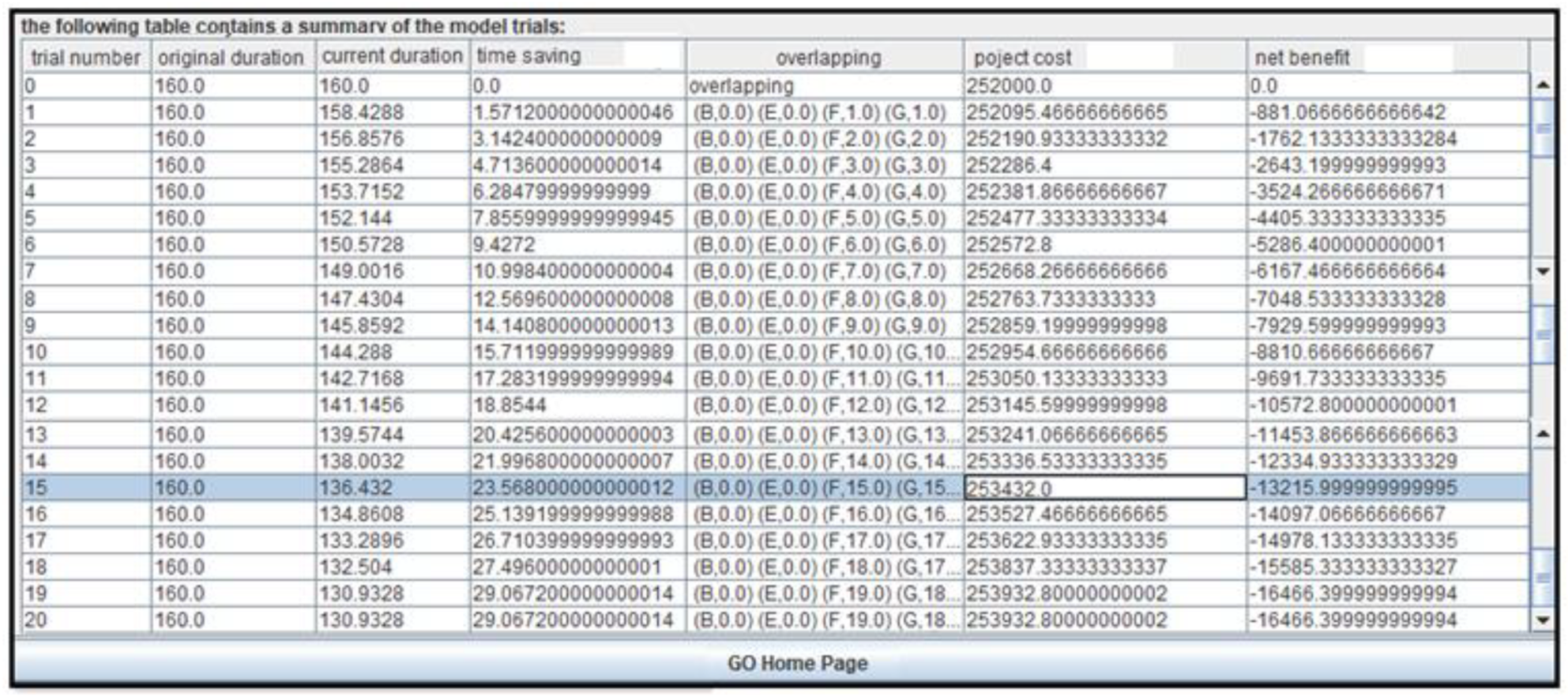Select the 141.1456 cell
The height and width of the screenshot is (697, 1568).
pyautogui.click(x=392, y=405)
